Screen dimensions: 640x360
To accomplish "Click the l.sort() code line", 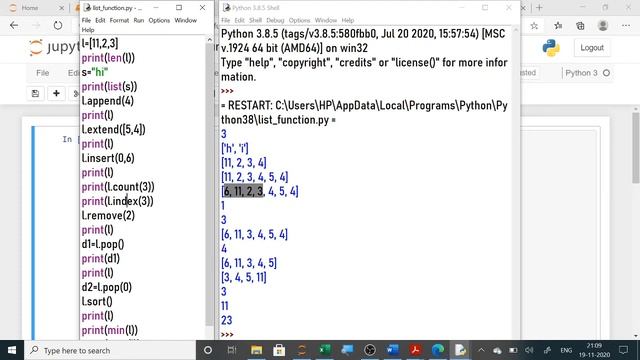I will point(97,301).
